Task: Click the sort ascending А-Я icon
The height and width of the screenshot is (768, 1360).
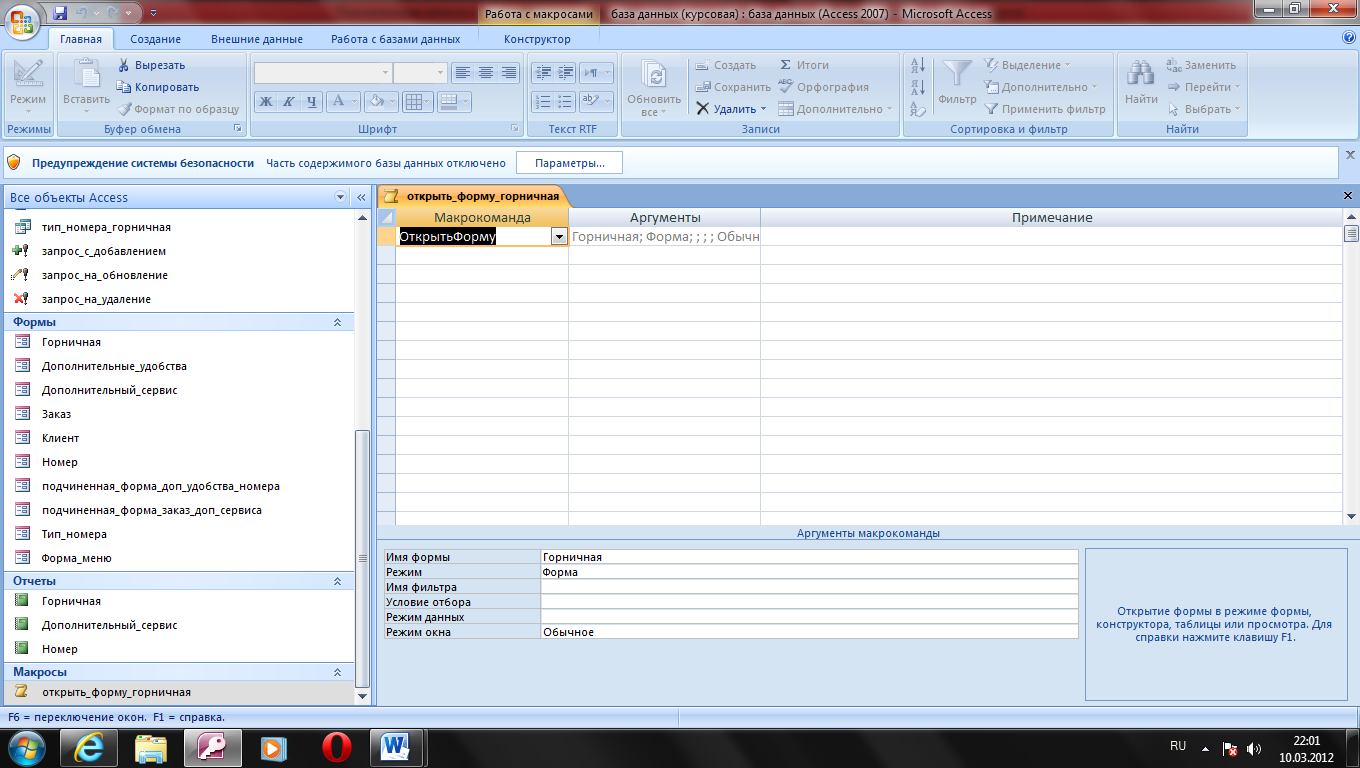Action: 918,65
